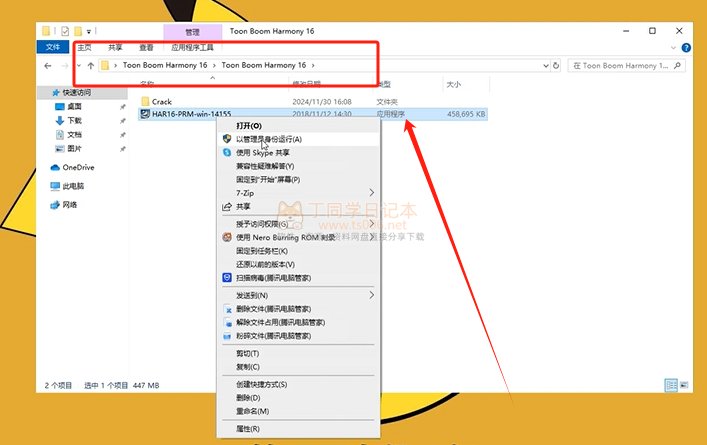Sort by the 大小 column header

click(454, 84)
